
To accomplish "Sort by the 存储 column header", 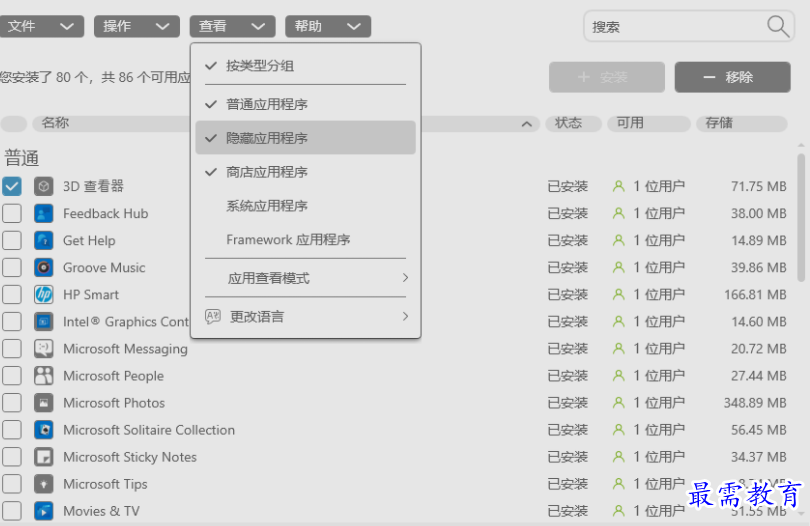I will point(741,123).
